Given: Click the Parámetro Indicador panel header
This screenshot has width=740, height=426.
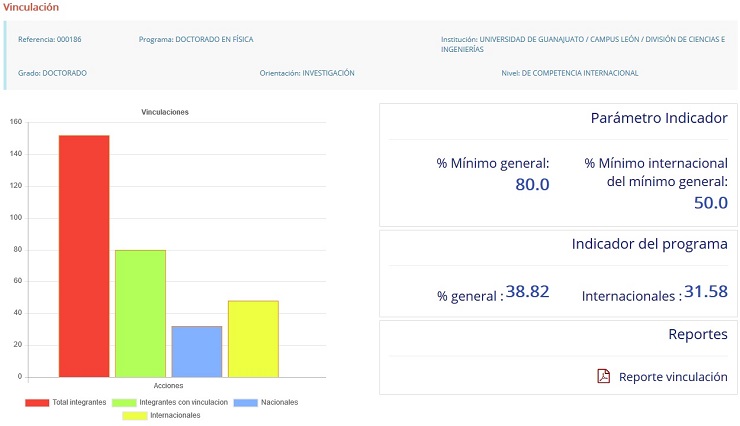Looking at the screenshot, I should (658, 118).
